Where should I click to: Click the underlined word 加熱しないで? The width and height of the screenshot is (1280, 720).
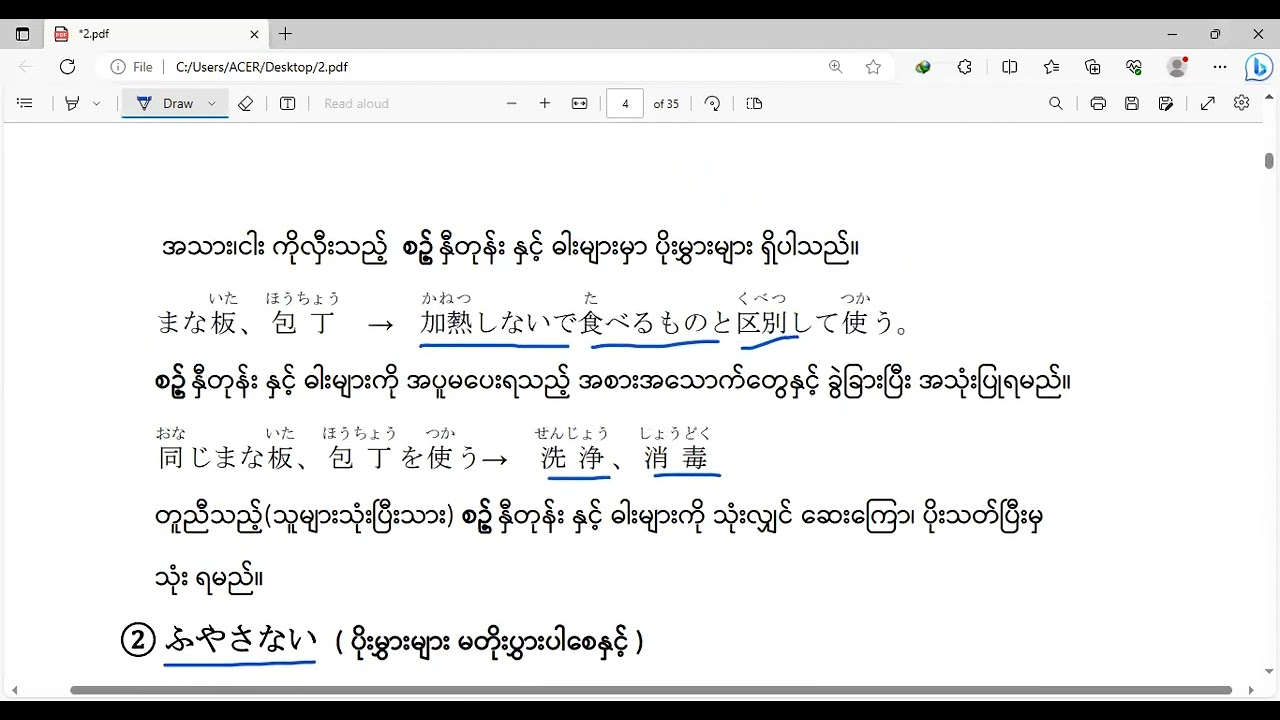499,322
